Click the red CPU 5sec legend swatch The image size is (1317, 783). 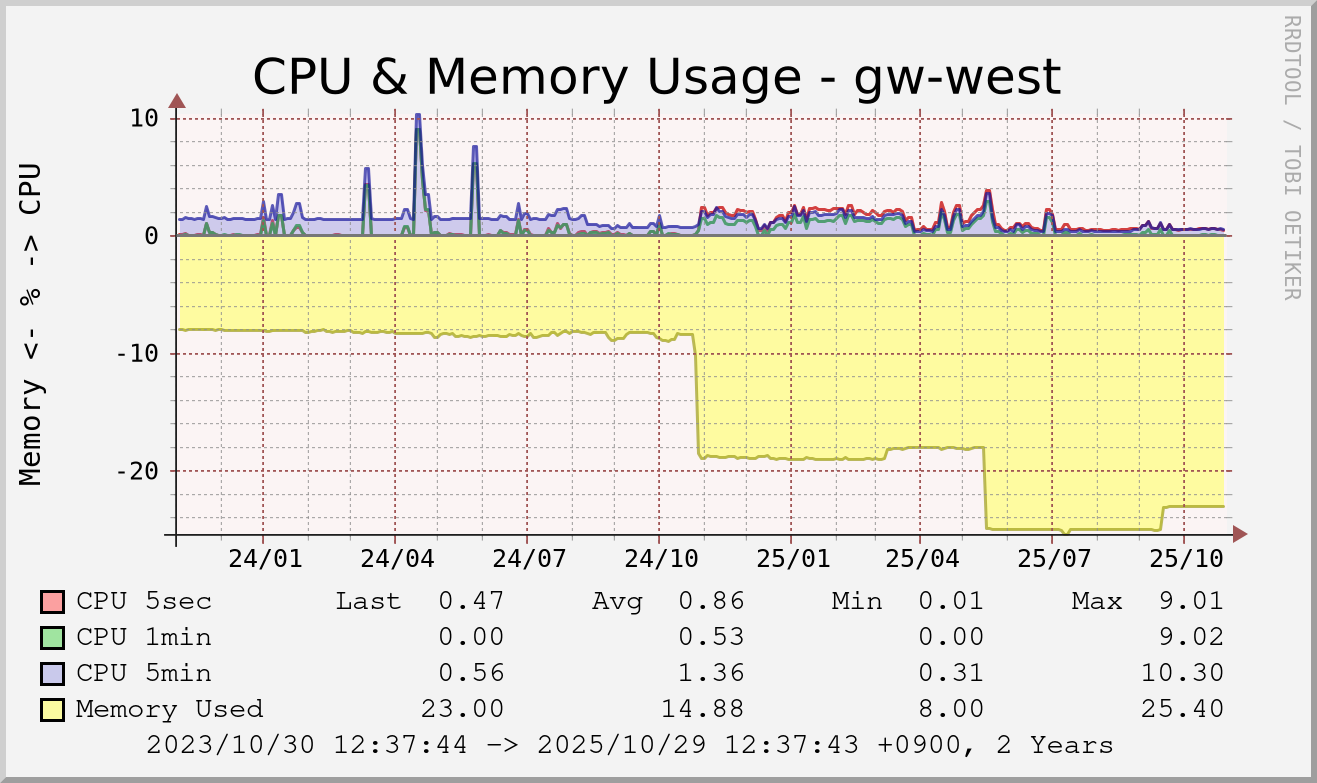pos(53,602)
